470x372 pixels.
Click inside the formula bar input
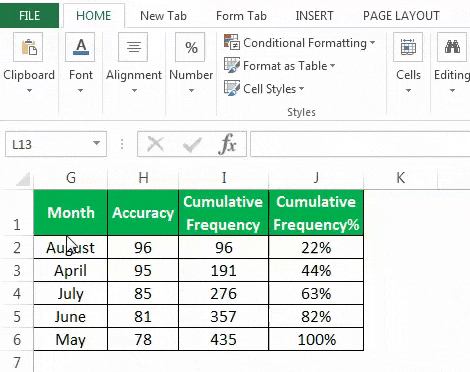360,144
